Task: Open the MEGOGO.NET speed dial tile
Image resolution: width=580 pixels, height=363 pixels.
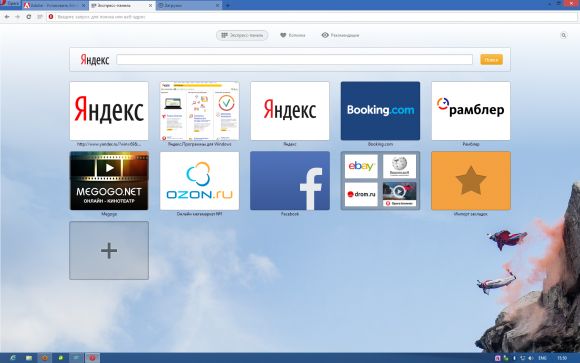Action: 109,181
